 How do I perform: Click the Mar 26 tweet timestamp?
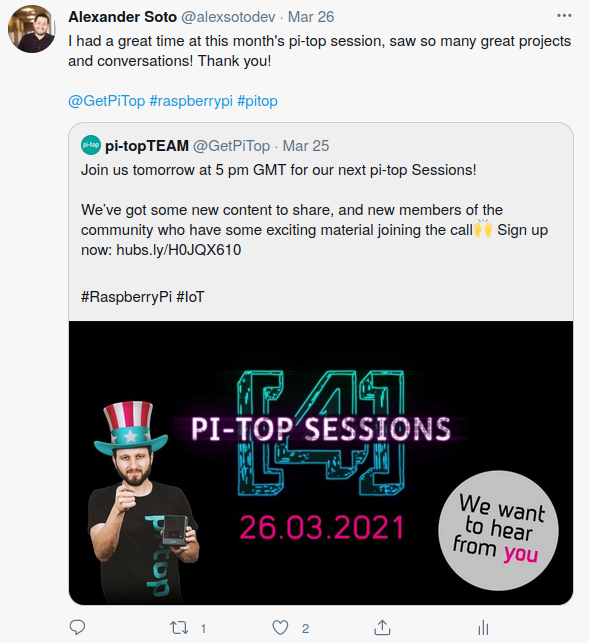tap(311, 17)
